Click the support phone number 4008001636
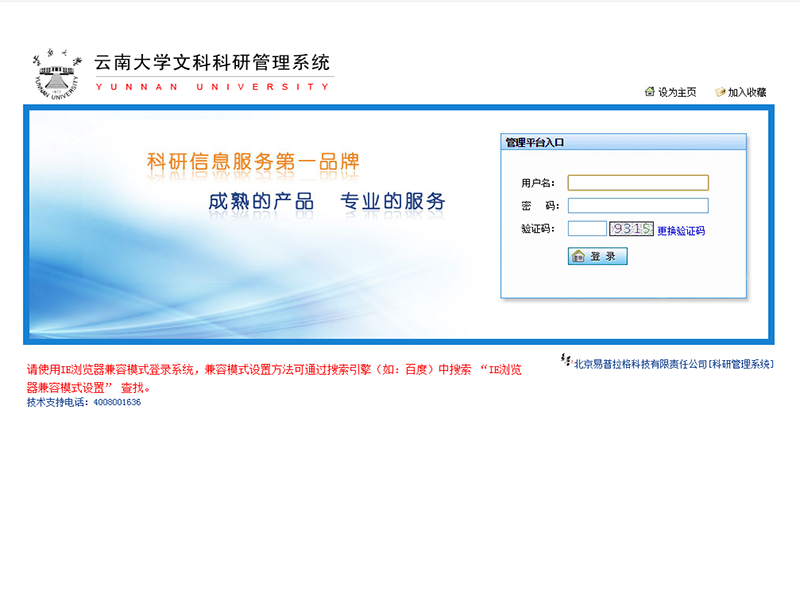The height and width of the screenshot is (600, 800). [x=117, y=402]
